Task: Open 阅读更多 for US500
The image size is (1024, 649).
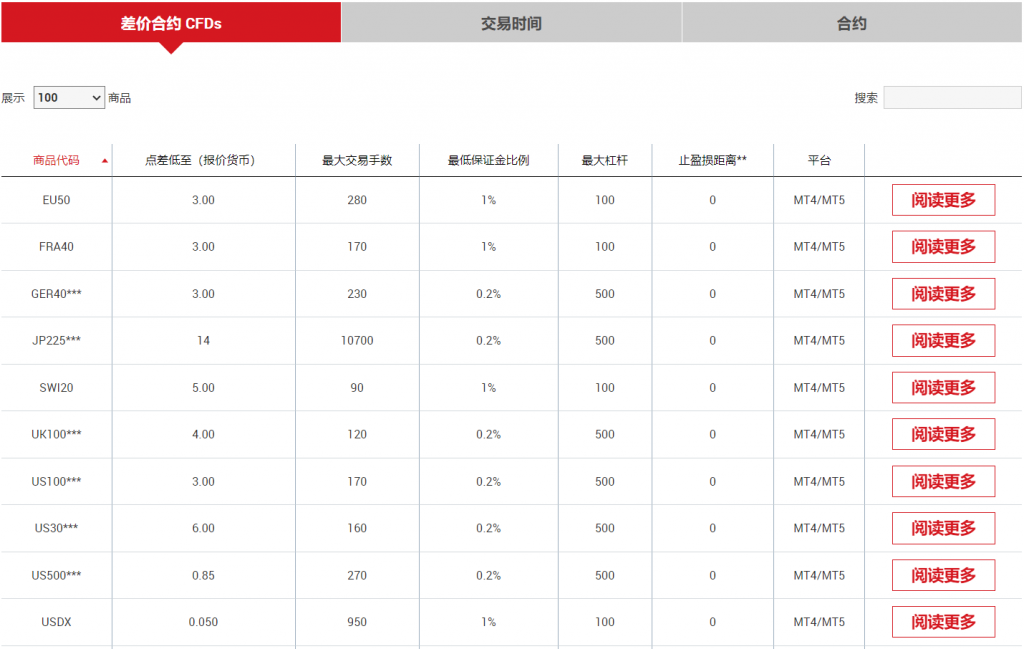Action: tap(943, 575)
